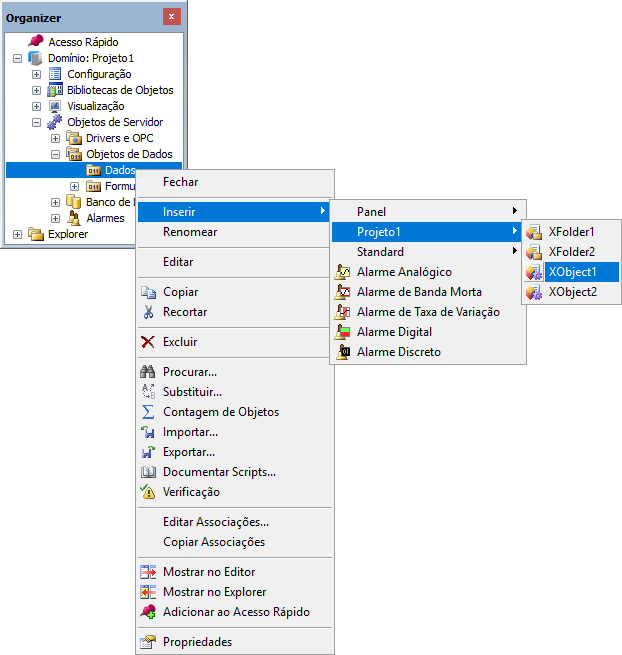The height and width of the screenshot is (655, 622).
Task: Collapse the Objetos de Dados node
Action: point(55,155)
